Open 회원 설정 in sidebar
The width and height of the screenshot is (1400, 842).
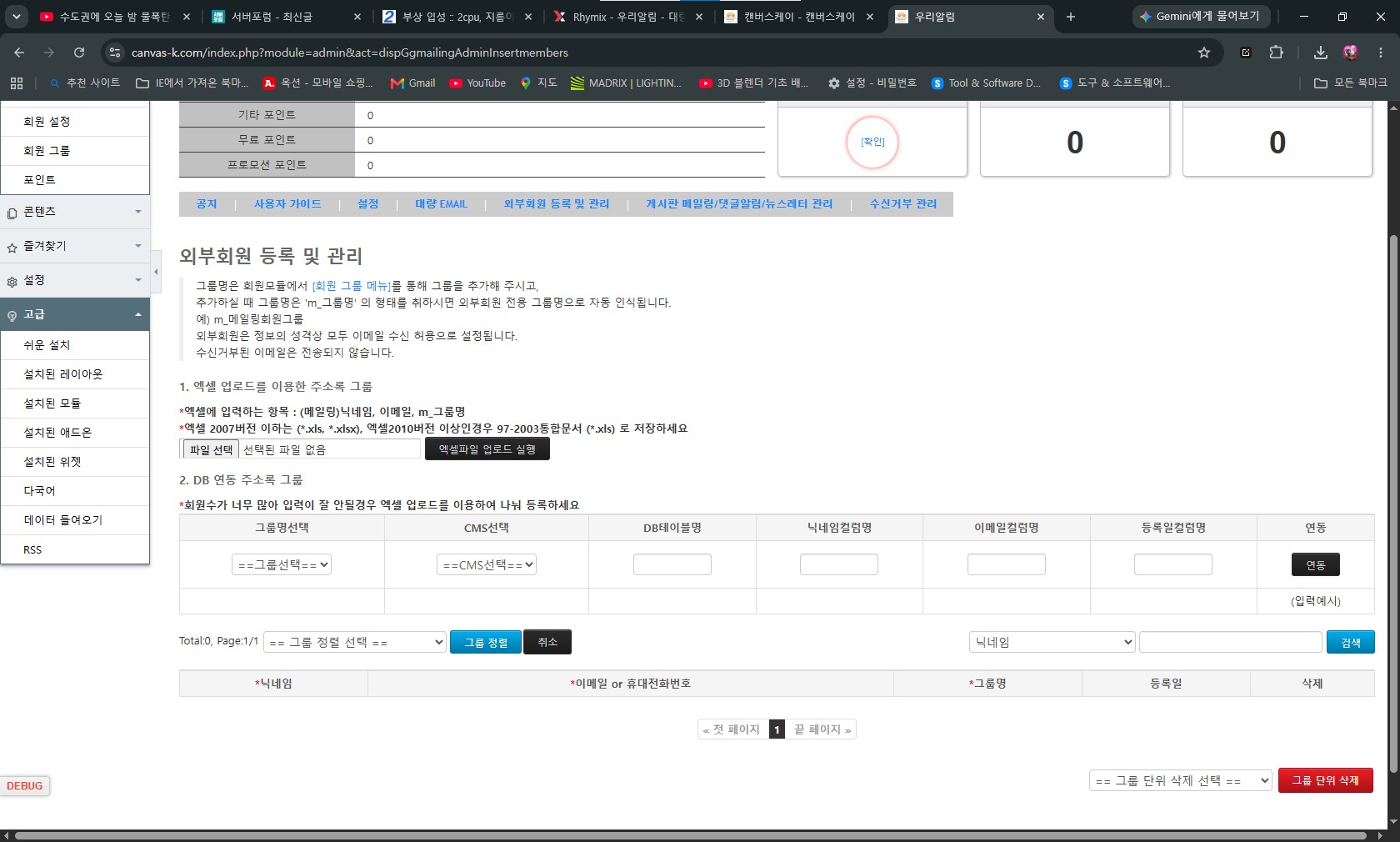pos(75,122)
